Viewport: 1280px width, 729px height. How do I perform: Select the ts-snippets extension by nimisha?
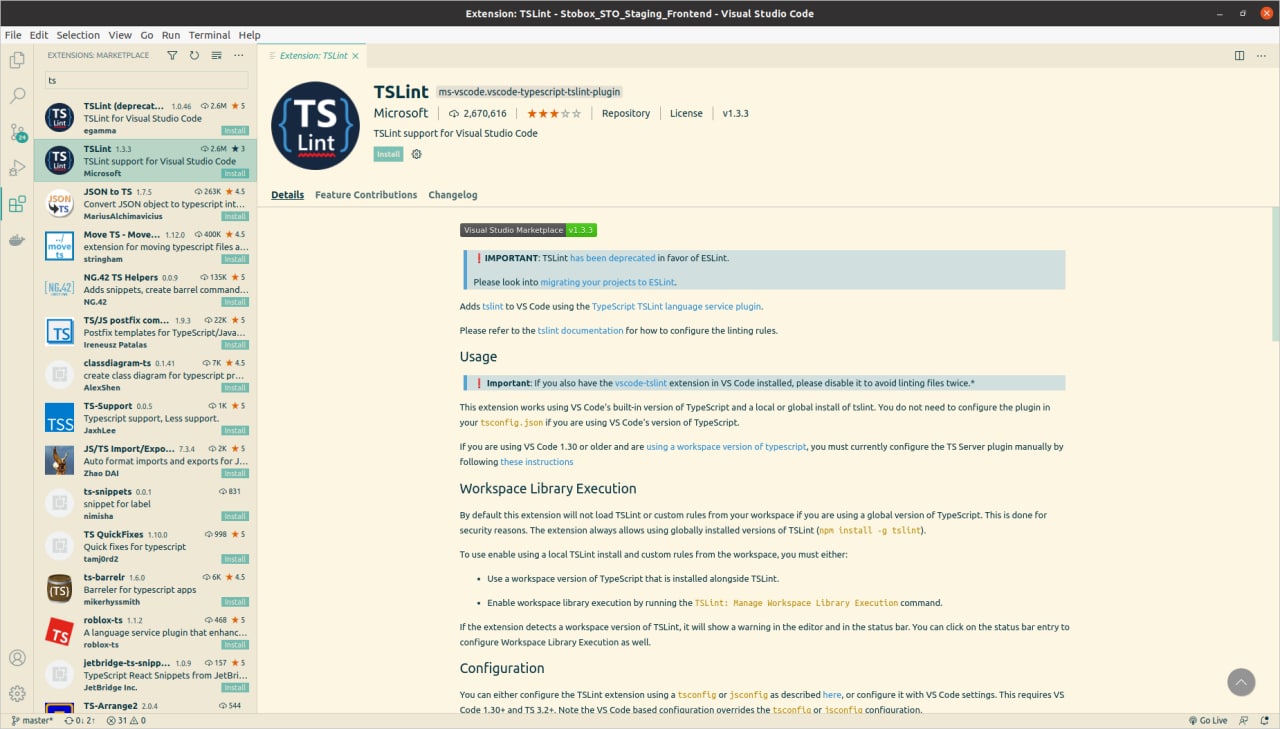pyautogui.click(x=145, y=503)
